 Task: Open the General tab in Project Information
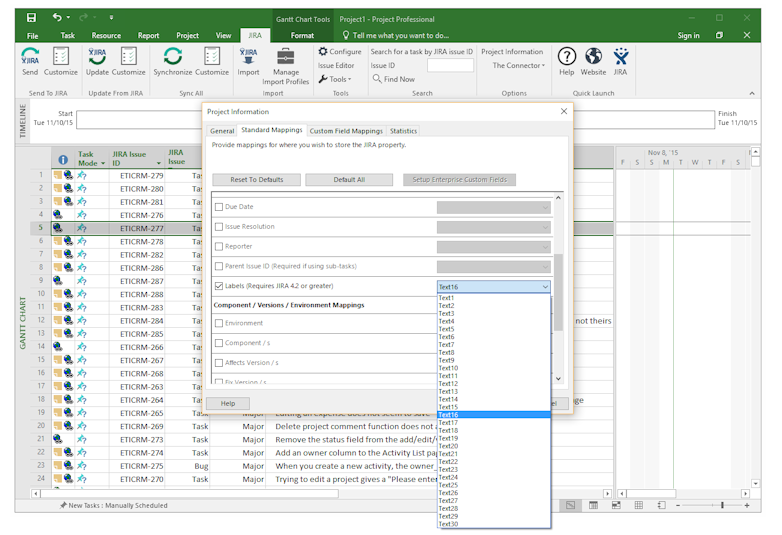tap(222, 131)
